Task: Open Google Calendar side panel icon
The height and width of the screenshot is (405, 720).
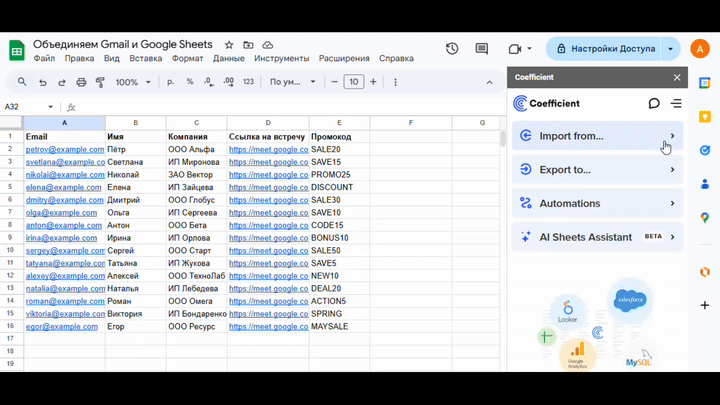Action: click(x=705, y=83)
